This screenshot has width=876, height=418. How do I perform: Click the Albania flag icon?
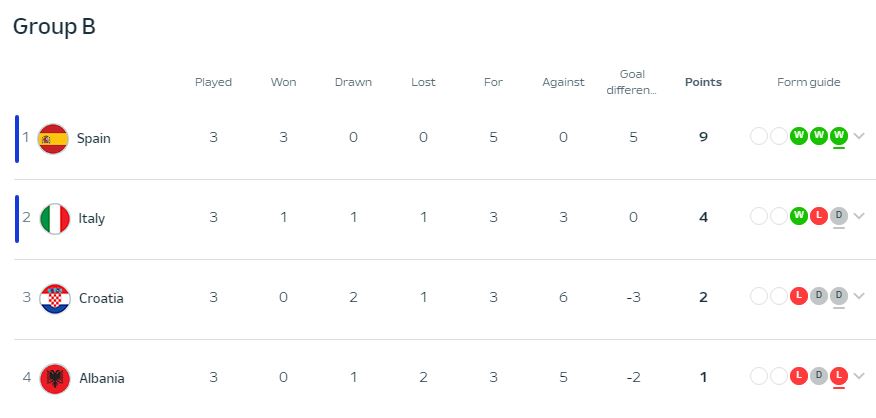coord(55,378)
